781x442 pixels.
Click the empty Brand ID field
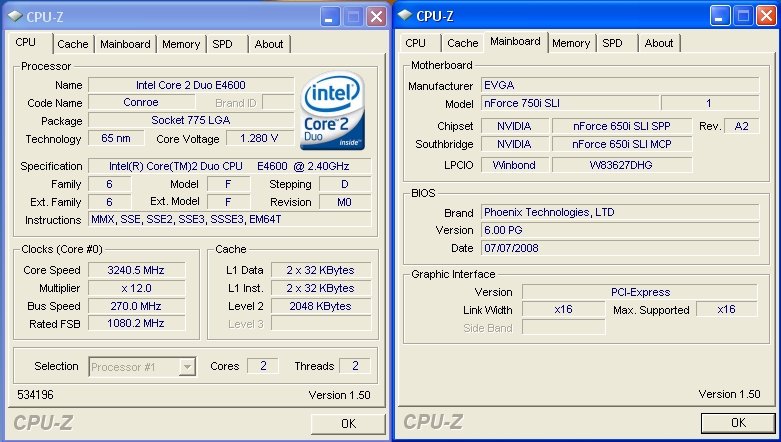point(278,103)
